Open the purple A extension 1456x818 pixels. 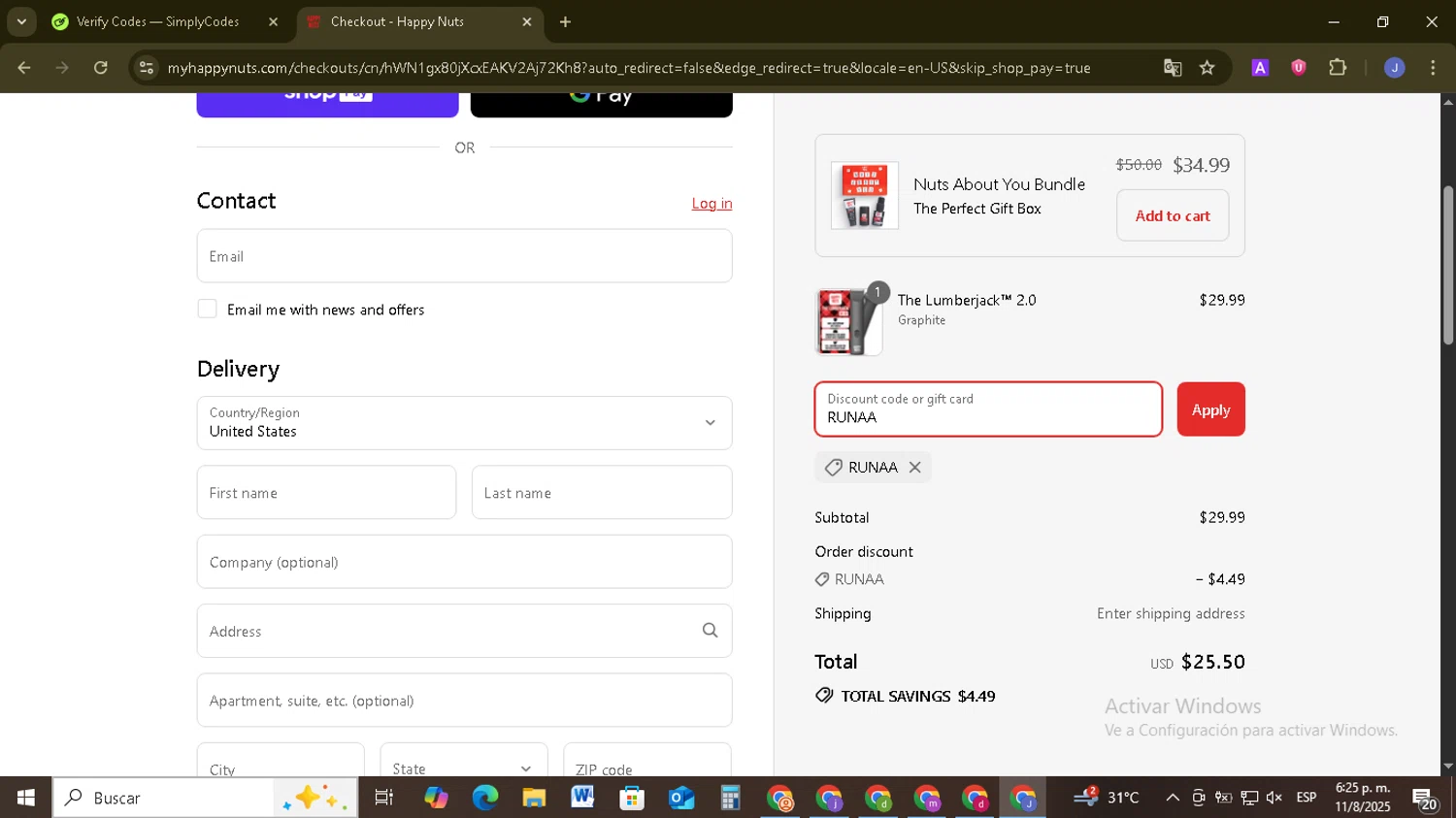(x=1260, y=68)
